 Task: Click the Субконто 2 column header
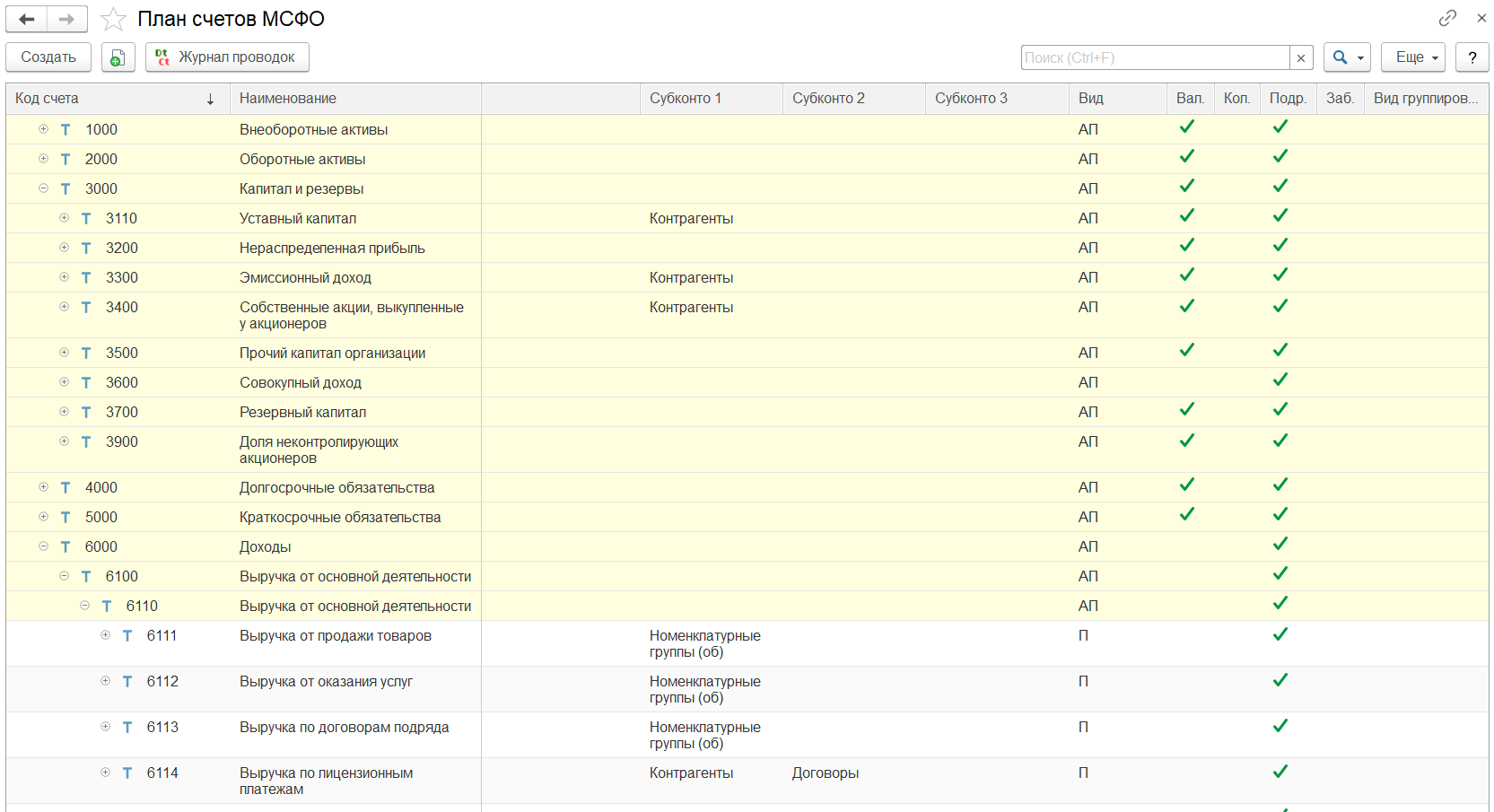tap(853, 99)
